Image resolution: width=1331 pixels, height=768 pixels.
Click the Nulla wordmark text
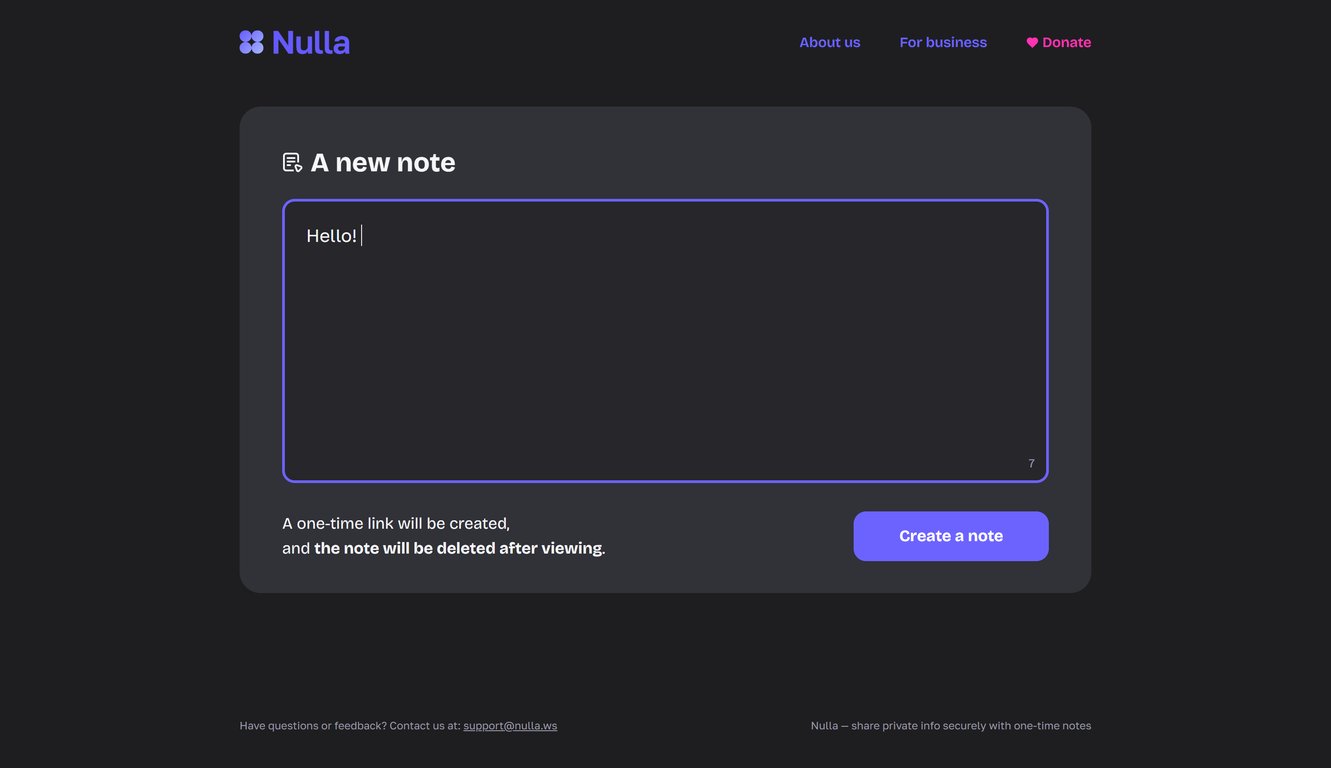tap(311, 42)
